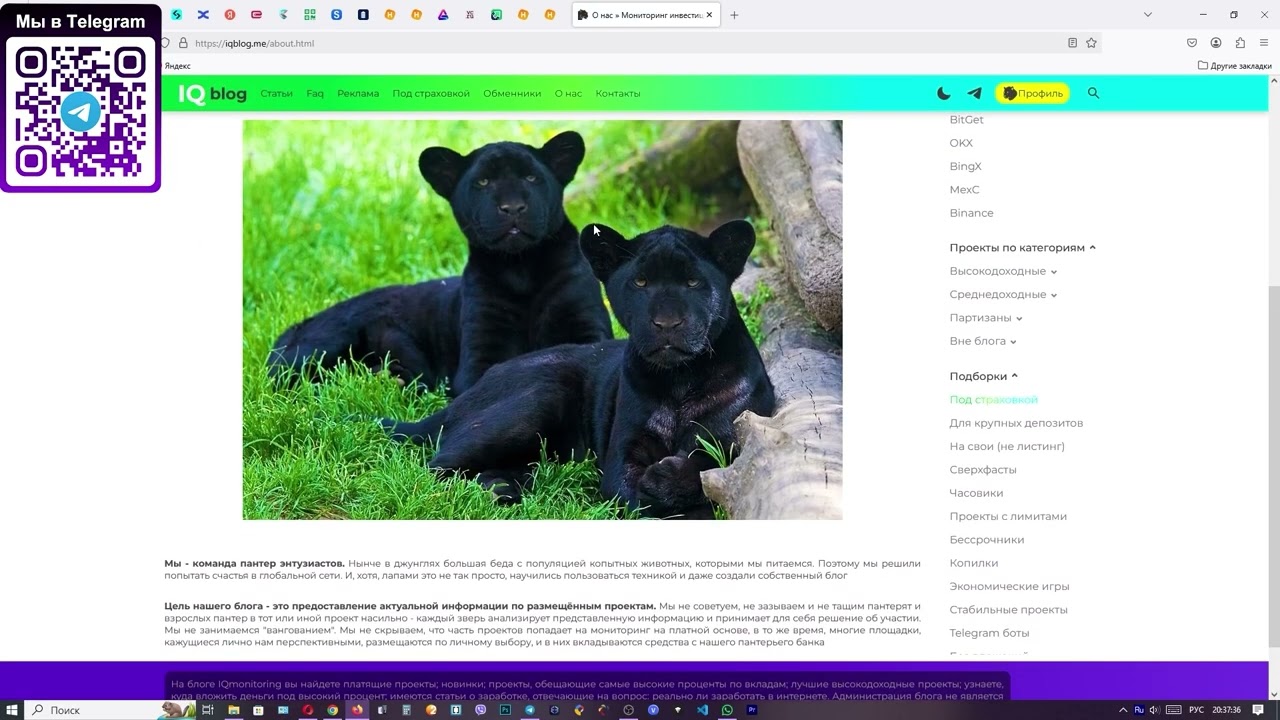Screen dimensions: 1280x720
Task: Open Premiere Pro from the taskbar
Action: point(752,710)
